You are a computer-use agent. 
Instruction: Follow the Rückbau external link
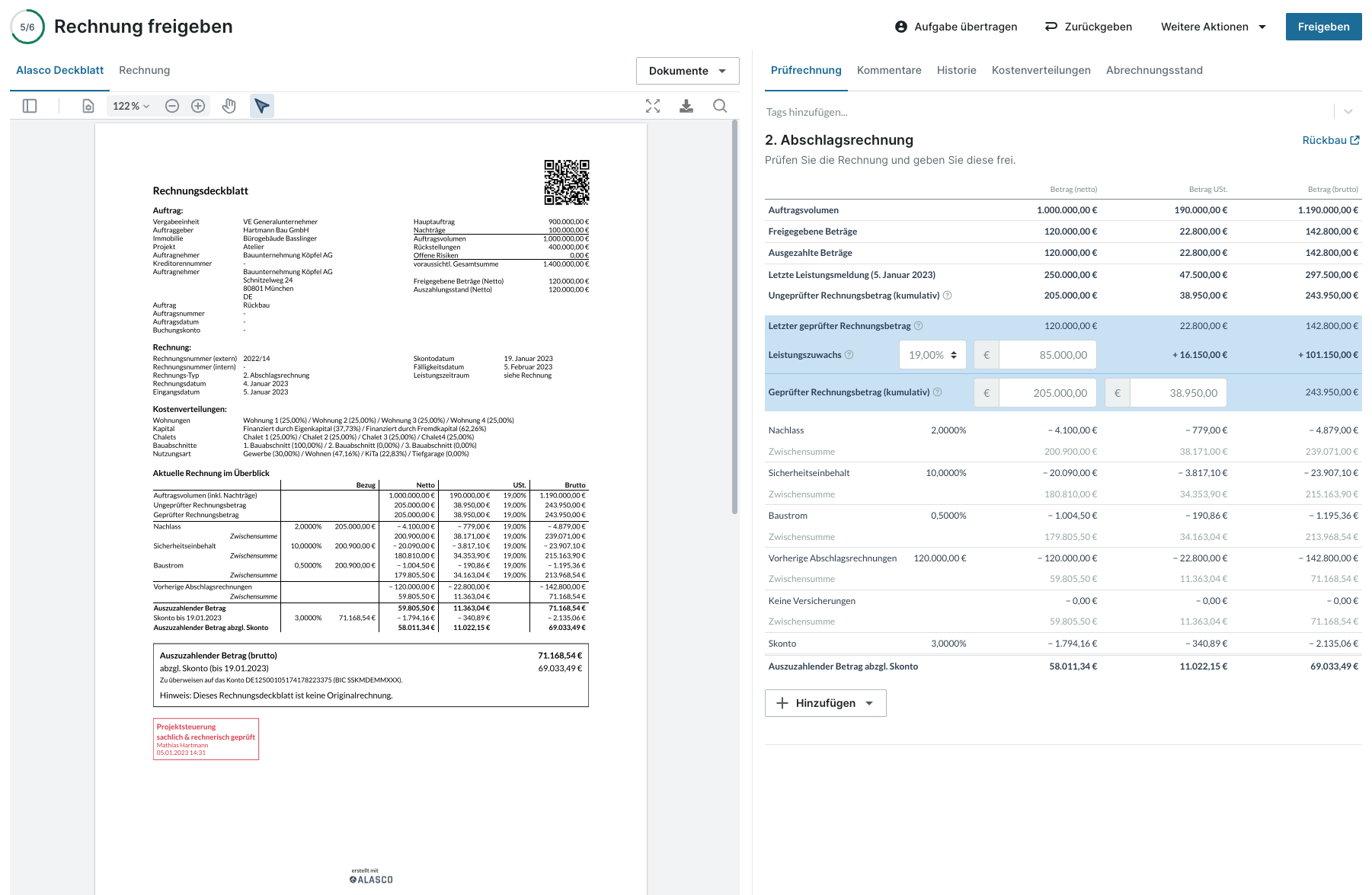(1330, 140)
